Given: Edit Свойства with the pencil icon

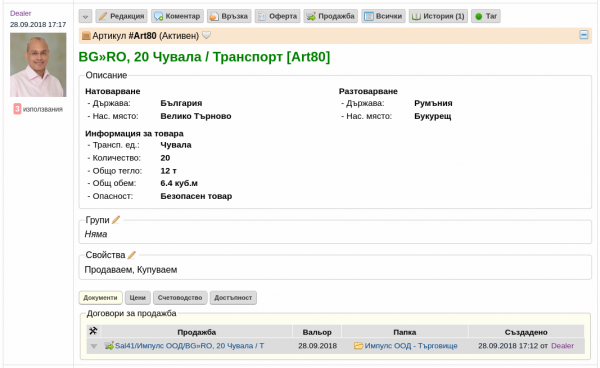Looking at the screenshot, I should (x=132, y=255).
